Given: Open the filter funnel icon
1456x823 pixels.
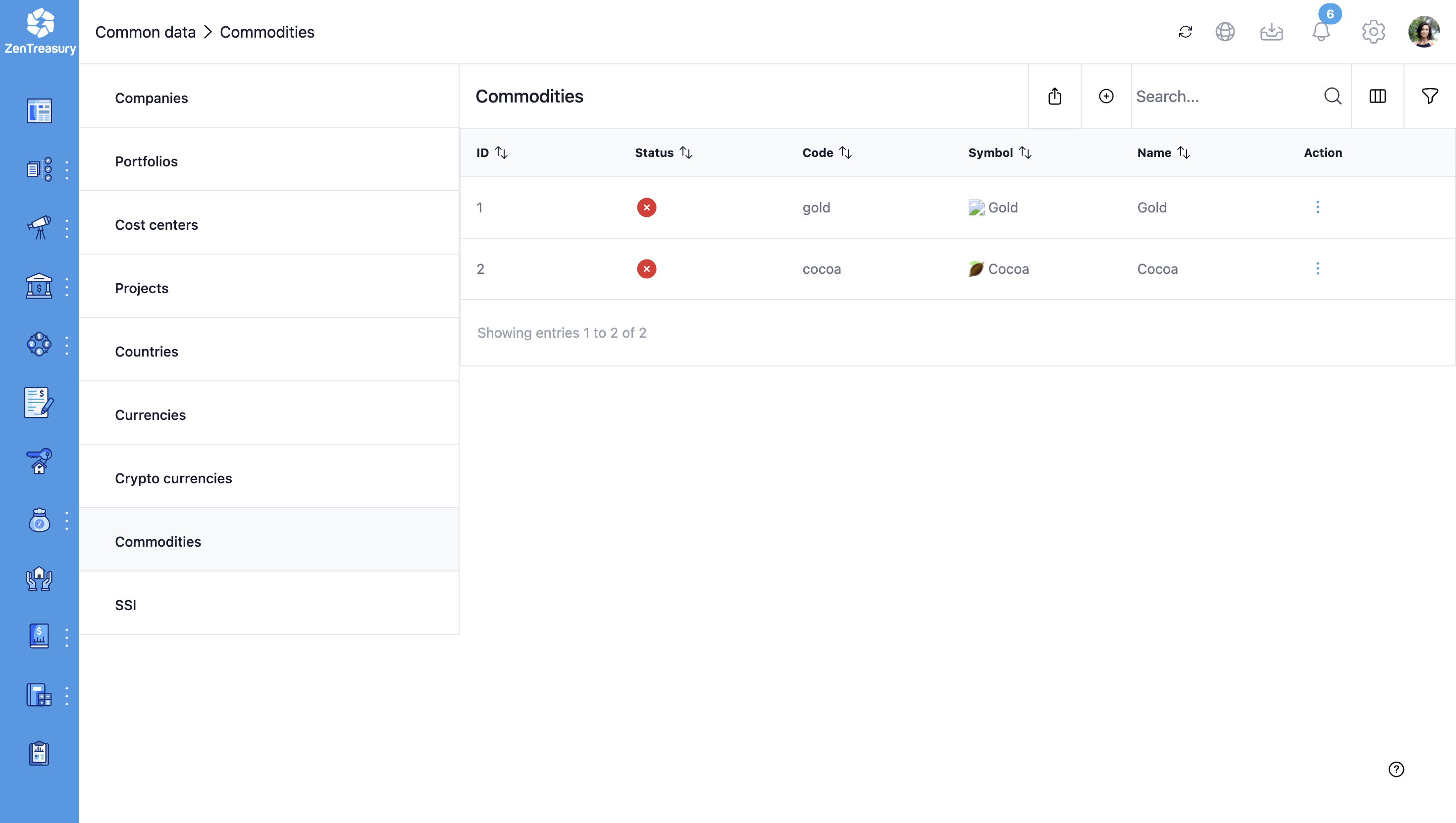Looking at the screenshot, I should pyautogui.click(x=1429, y=96).
